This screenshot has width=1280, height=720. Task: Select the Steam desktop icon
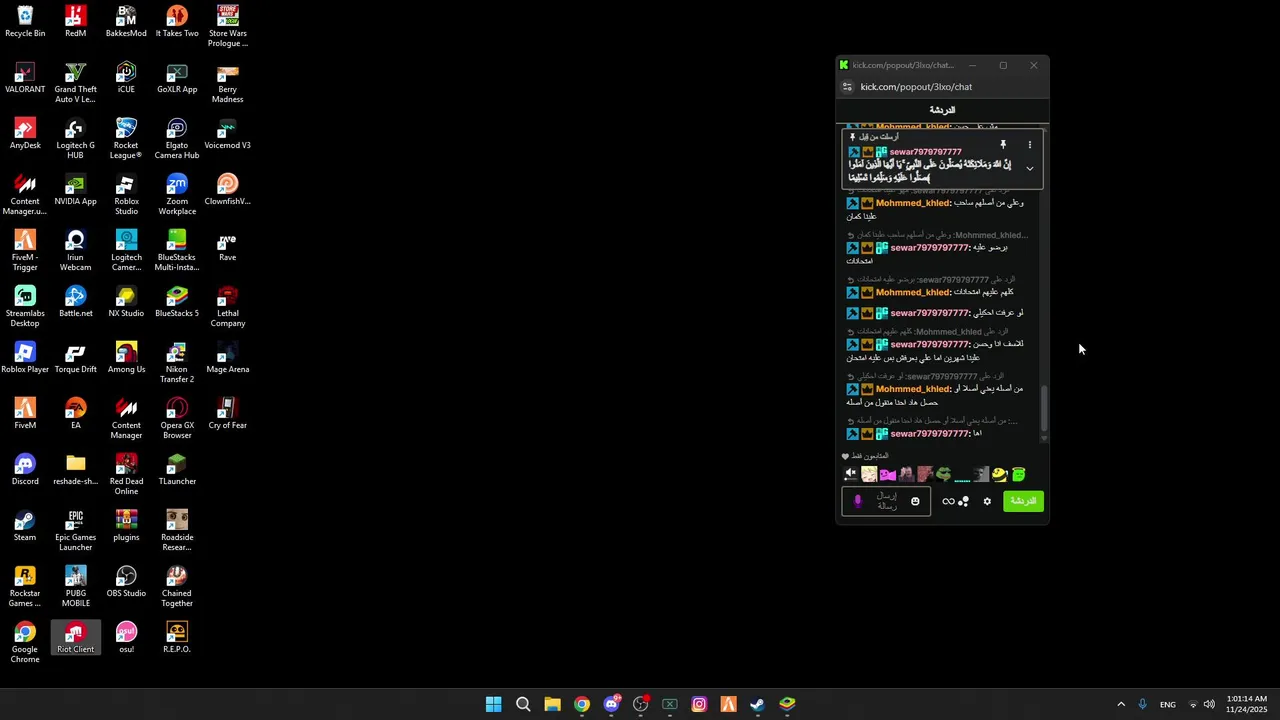25,526
